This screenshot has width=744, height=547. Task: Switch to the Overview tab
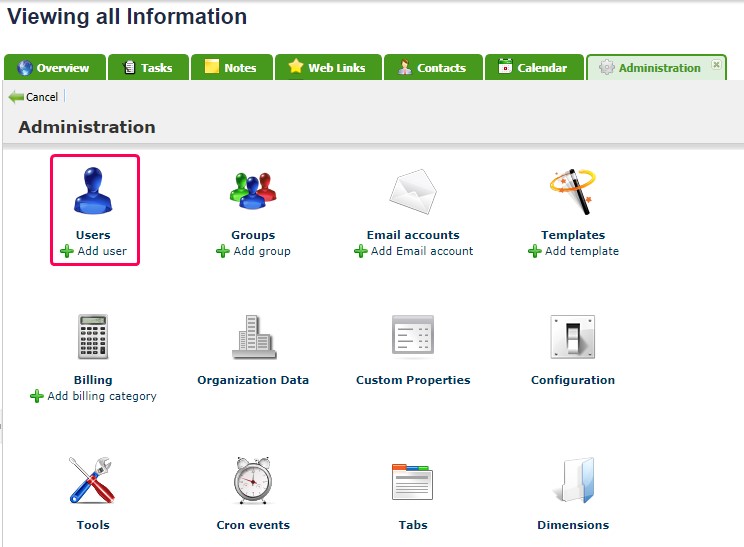pyautogui.click(x=55, y=67)
